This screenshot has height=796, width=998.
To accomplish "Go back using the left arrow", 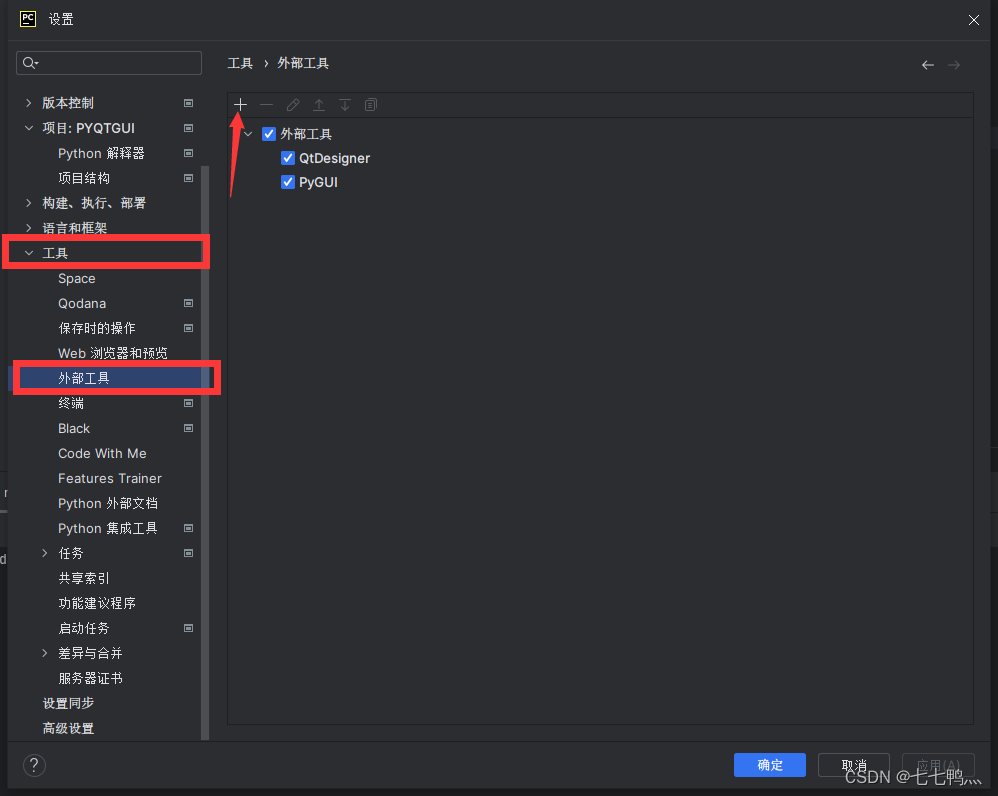I will [928, 65].
